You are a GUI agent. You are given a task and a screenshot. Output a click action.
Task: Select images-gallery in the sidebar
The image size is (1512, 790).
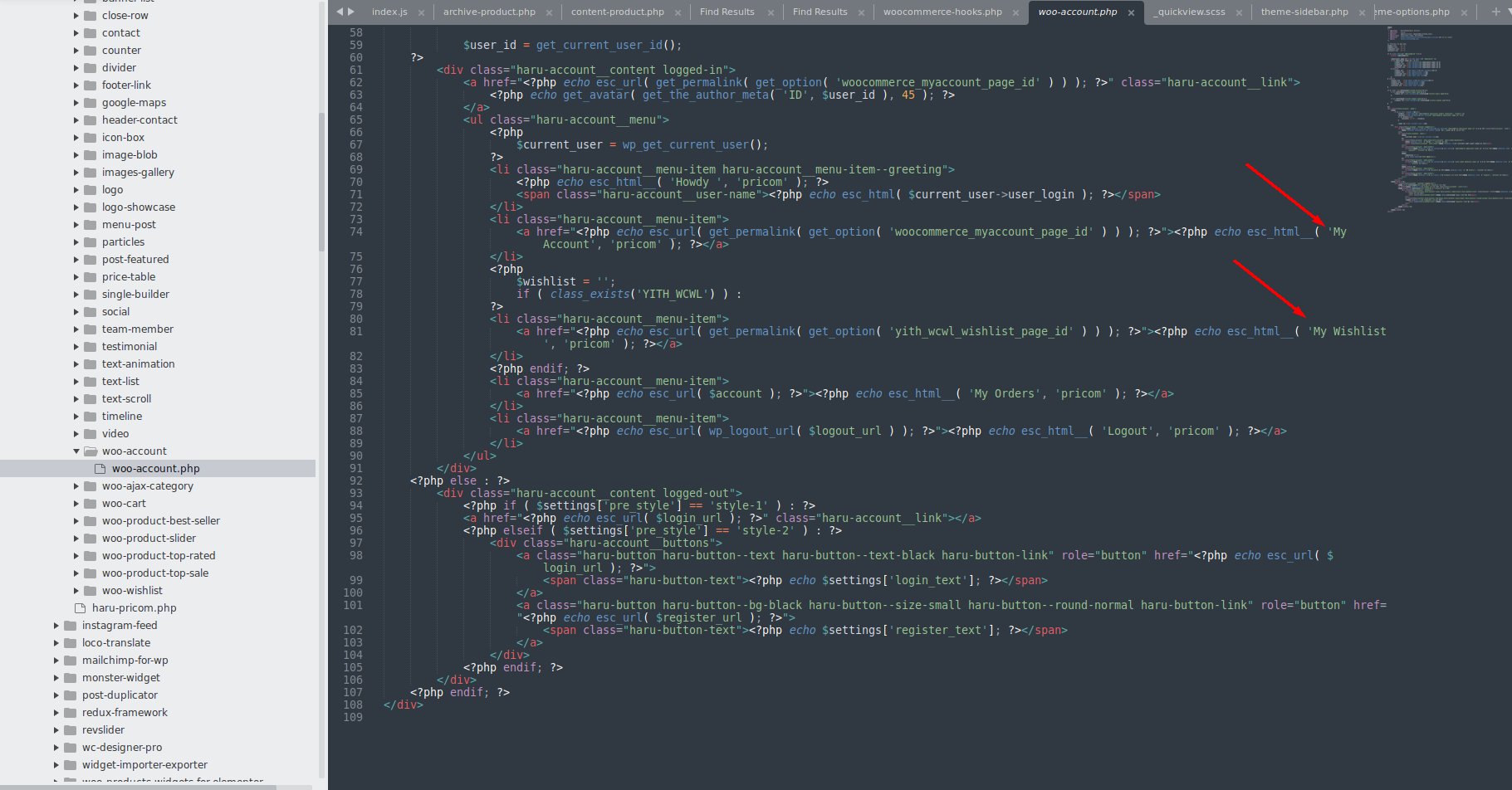point(138,172)
